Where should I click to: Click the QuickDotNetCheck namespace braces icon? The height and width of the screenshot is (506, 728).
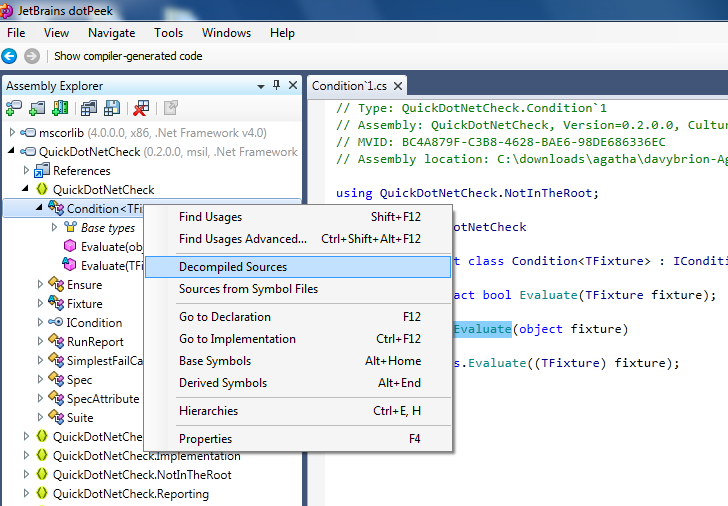click(42, 189)
